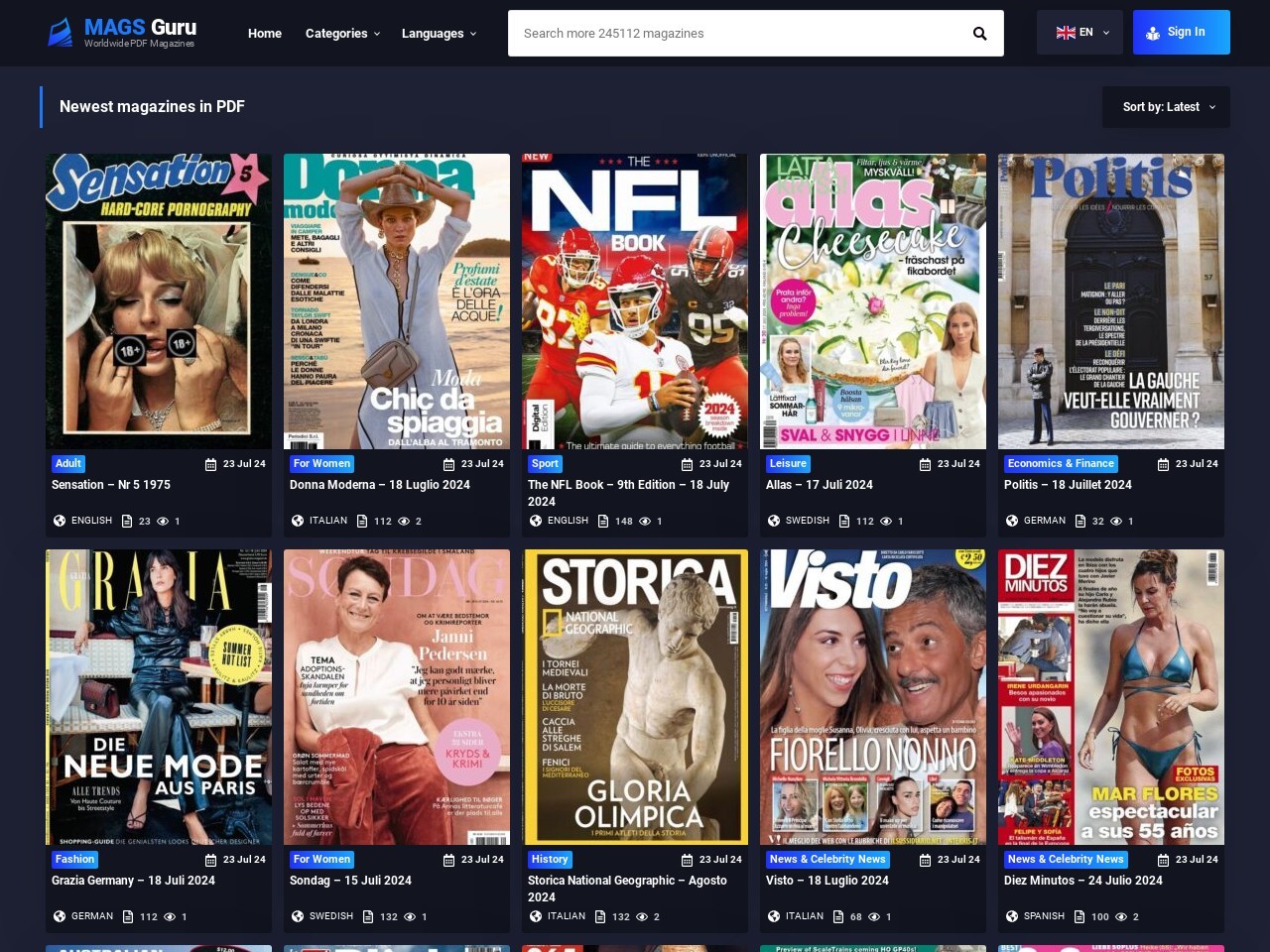Viewport: 1270px width, 952px height.
Task: Click the globe icon next to SWEDISH on Allas card
Action: pyautogui.click(x=774, y=521)
